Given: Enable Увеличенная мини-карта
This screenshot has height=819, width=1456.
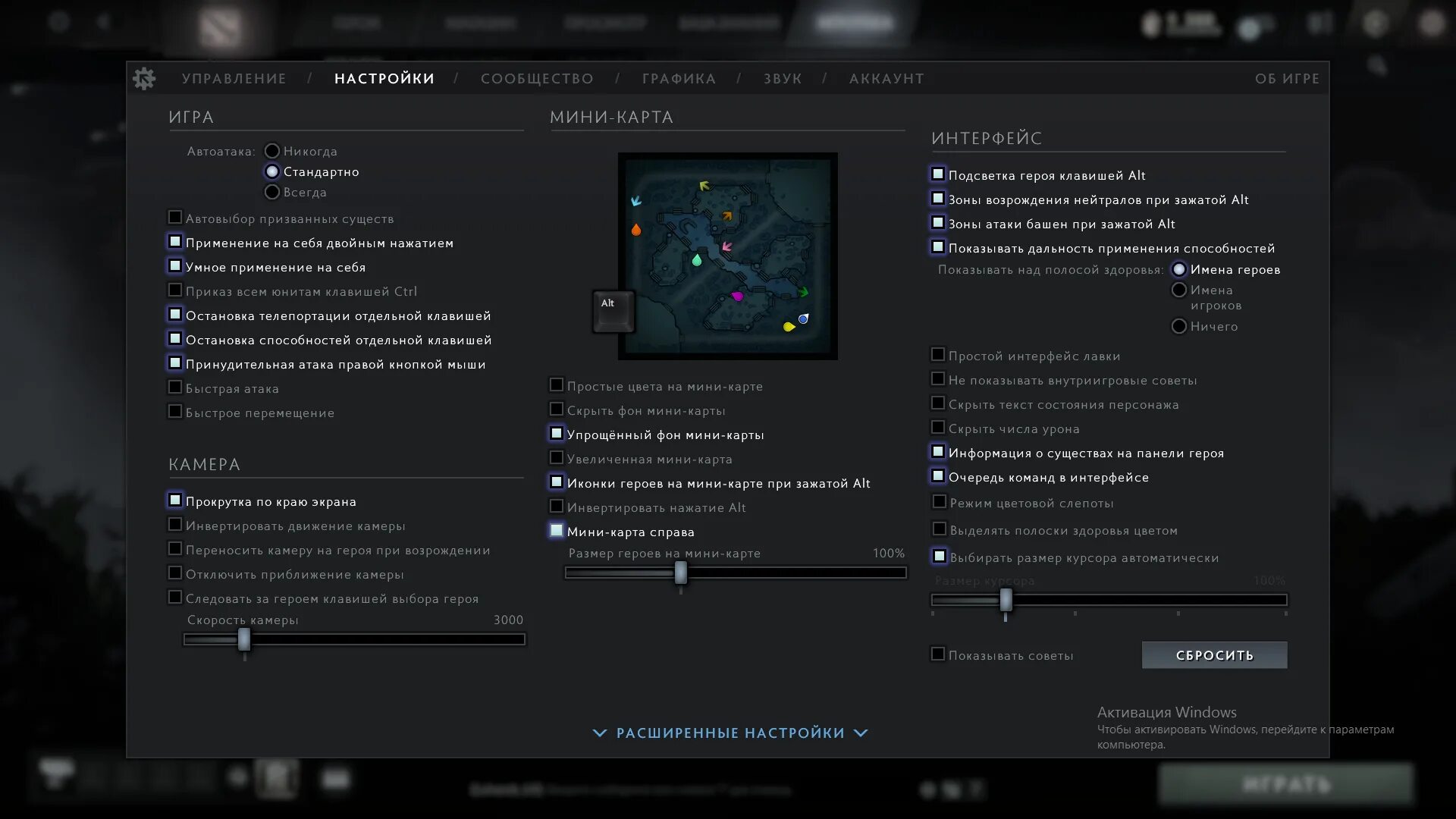Looking at the screenshot, I should [x=557, y=458].
